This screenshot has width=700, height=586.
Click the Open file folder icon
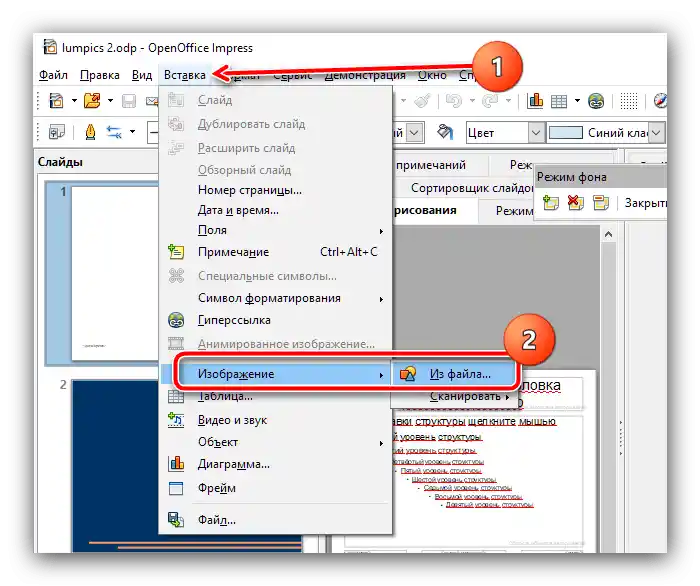92,100
